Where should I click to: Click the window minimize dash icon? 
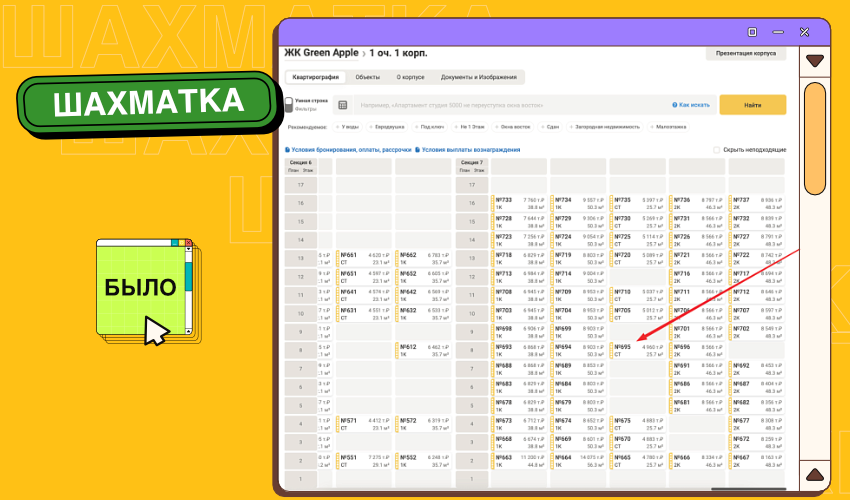(777, 32)
